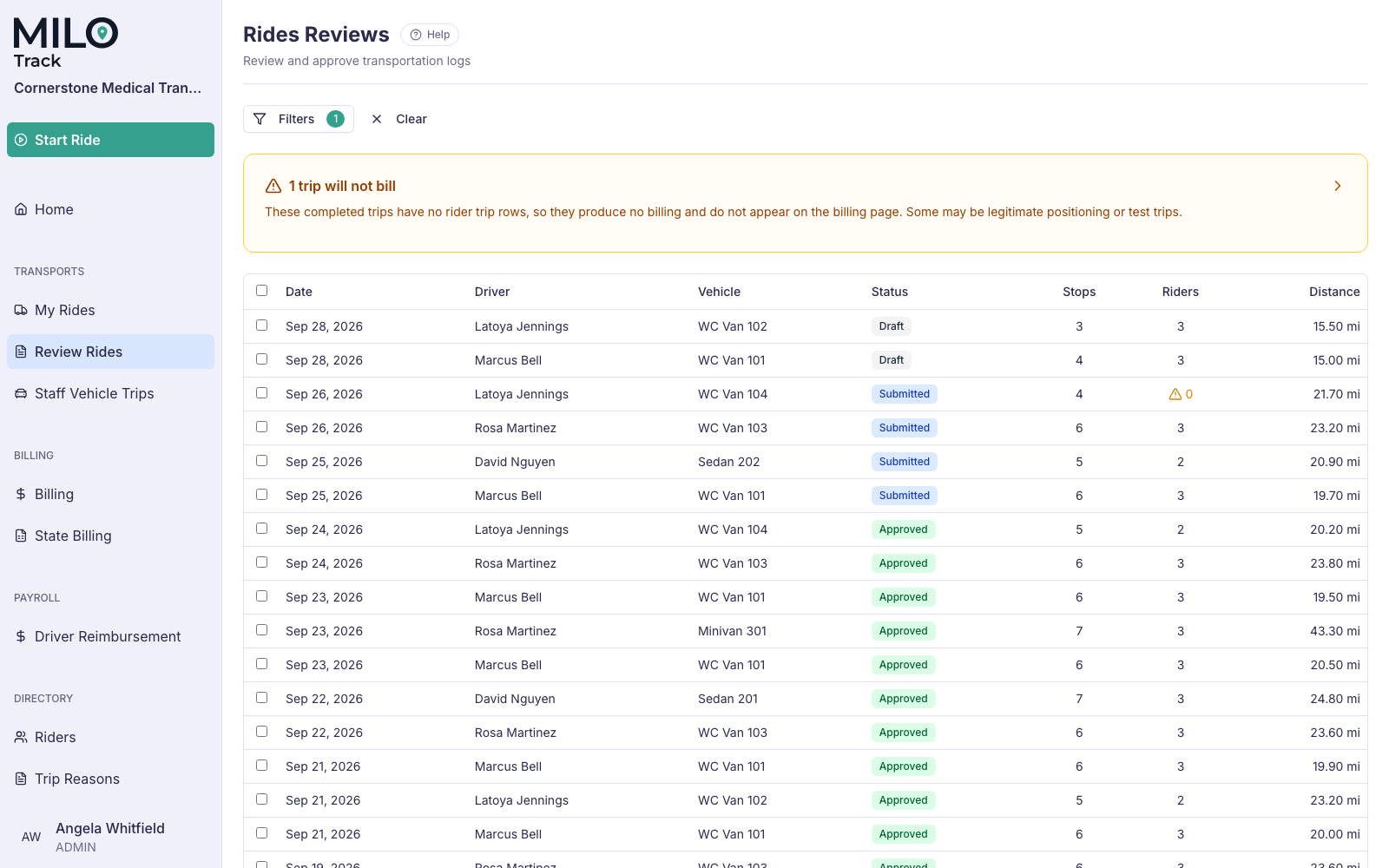1389x868 pixels.
Task: Click the X icon beside Clear
Action: pos(377,119)
